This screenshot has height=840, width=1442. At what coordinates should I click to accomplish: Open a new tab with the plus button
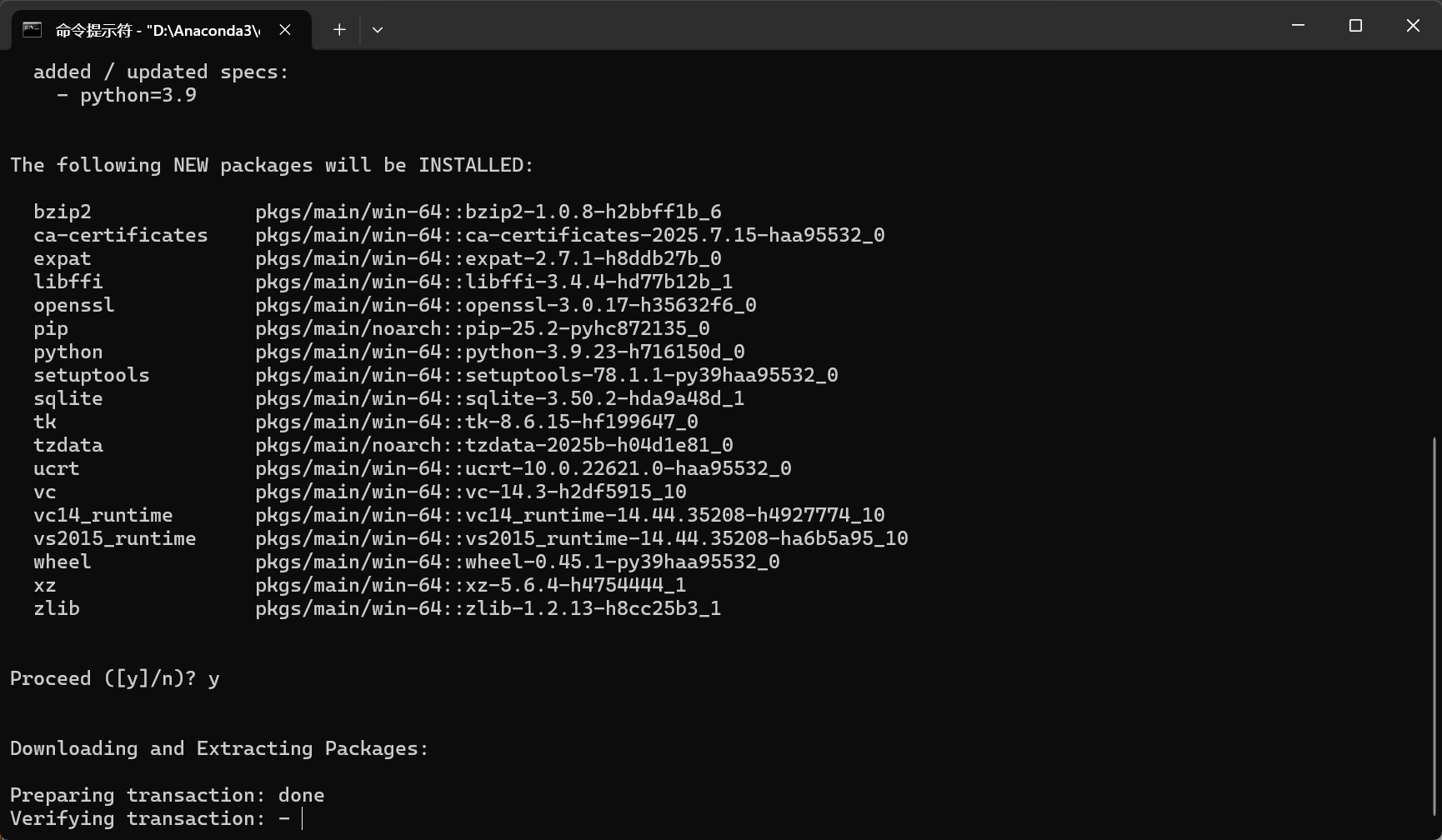(x=339, y=30)
